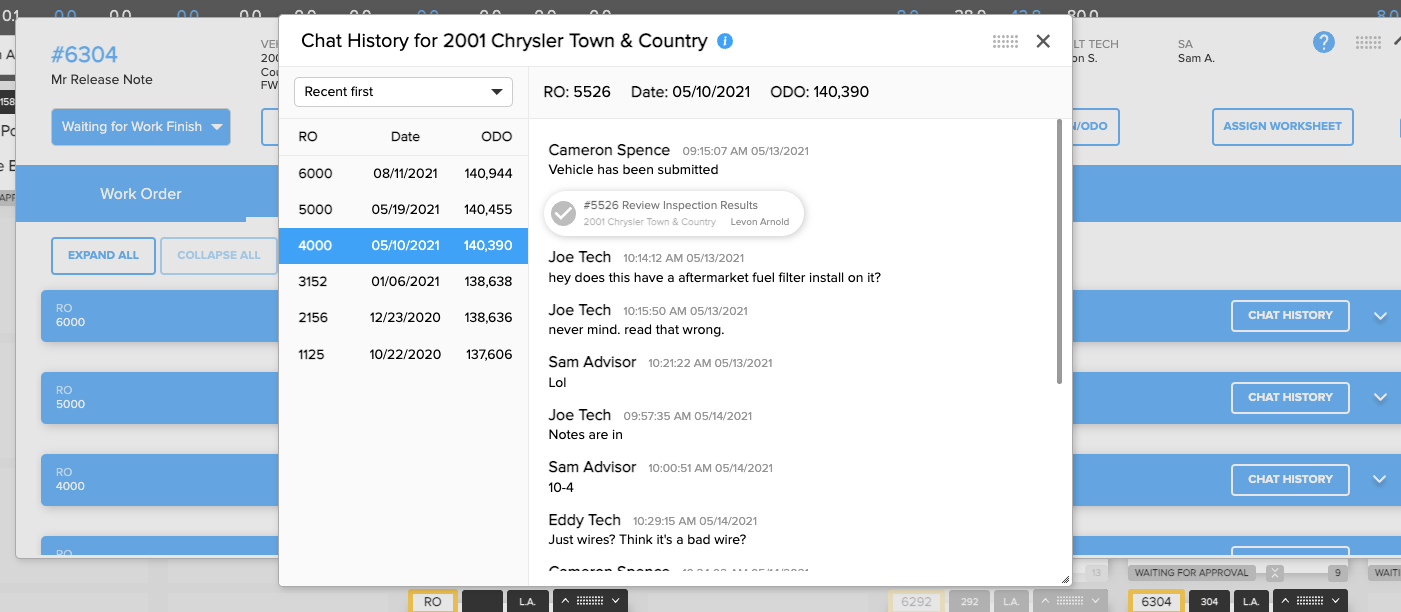Open the "Waiting for Work Finish" status dropdown
Viewport: 1401px width, 612px height.
(141, 127)
